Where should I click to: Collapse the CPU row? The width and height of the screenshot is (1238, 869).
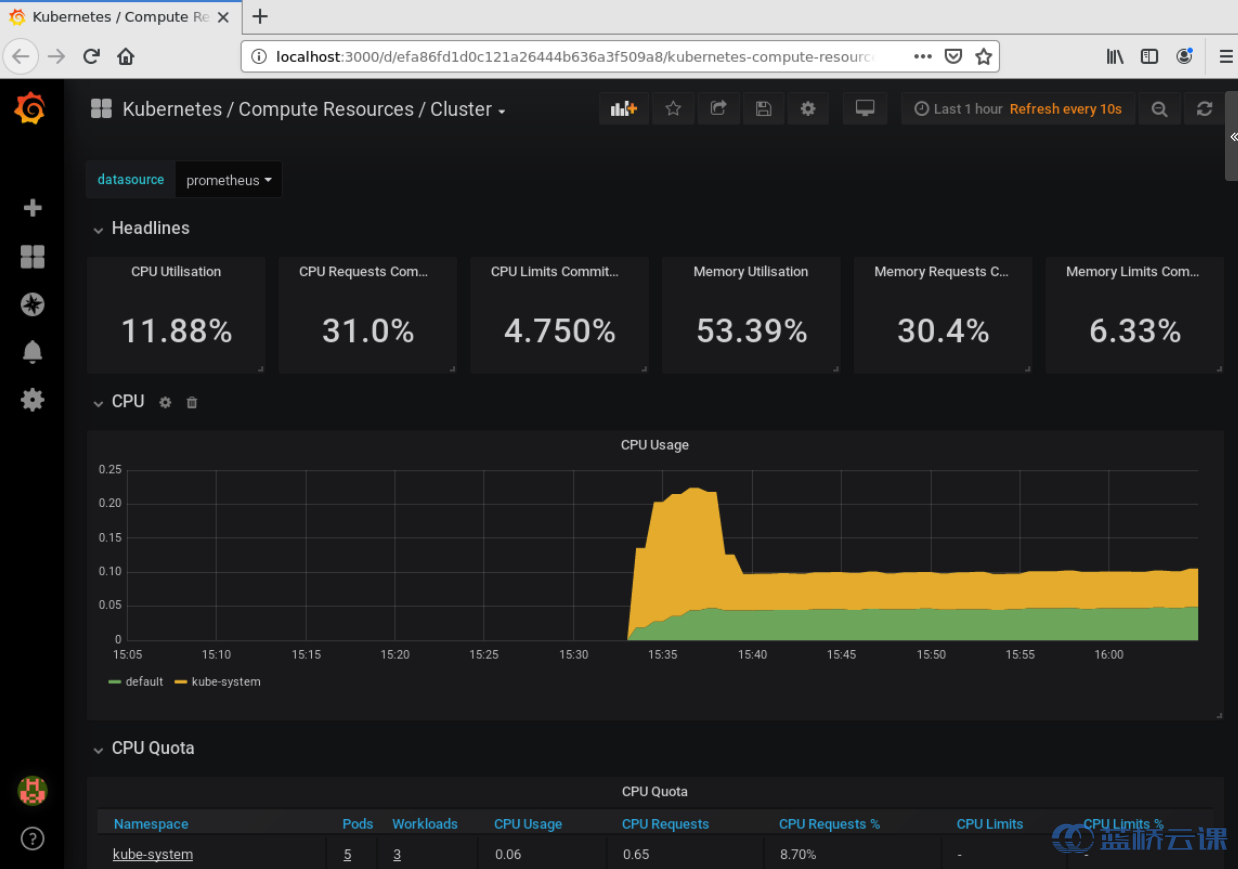click(119, 401)
